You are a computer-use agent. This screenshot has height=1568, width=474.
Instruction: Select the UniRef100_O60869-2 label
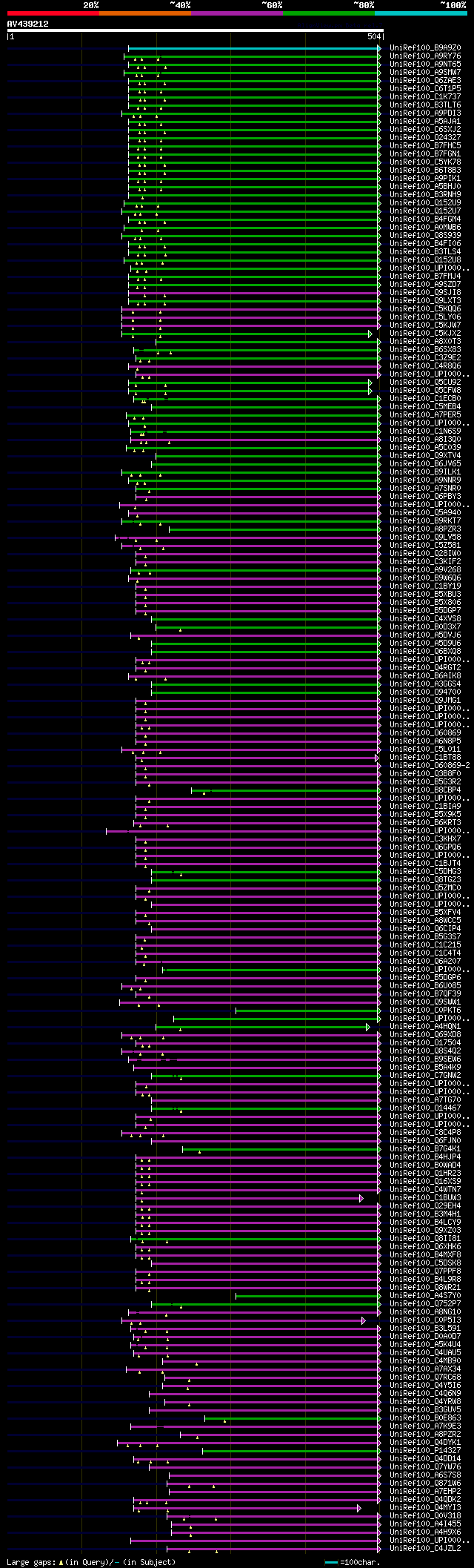[430, 766]
